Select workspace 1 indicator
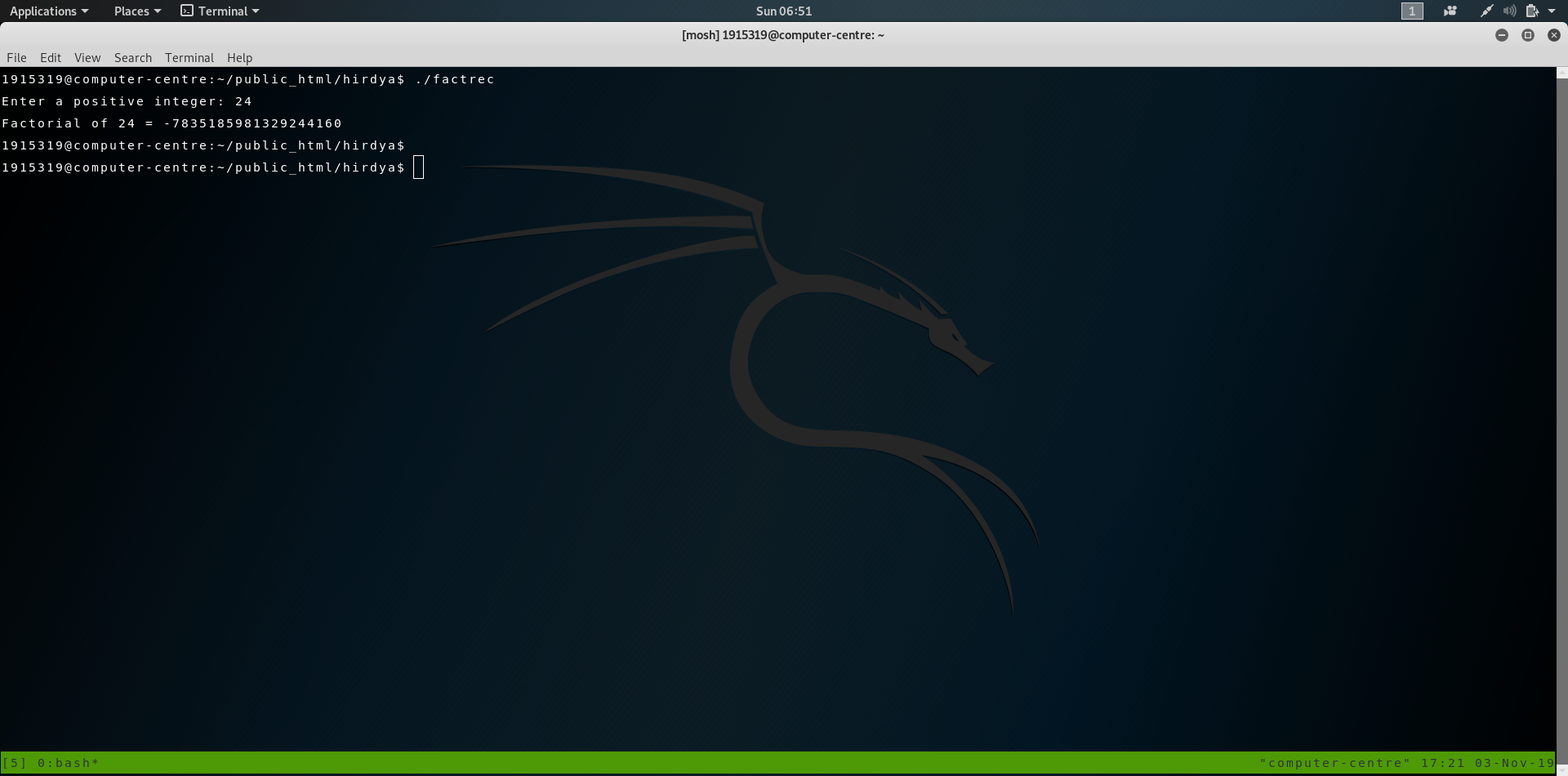 click(1412, 11)
